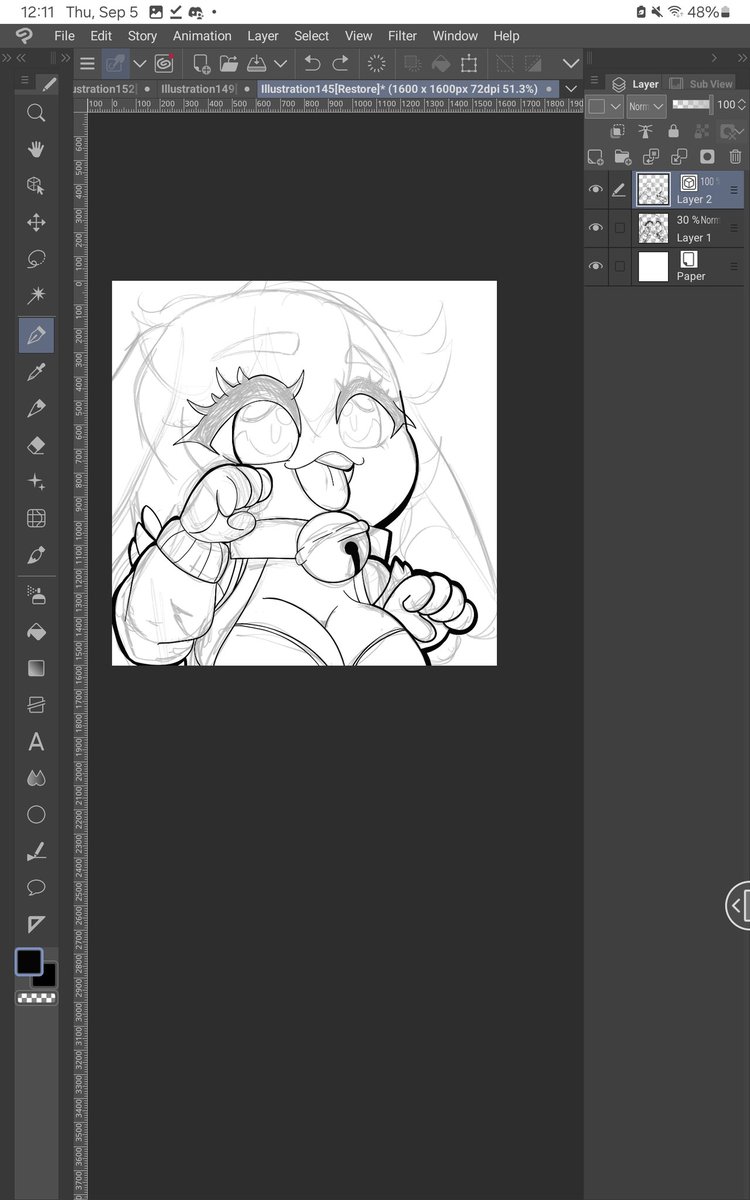Hide Layer 1 using eye icon

[596, 227]
